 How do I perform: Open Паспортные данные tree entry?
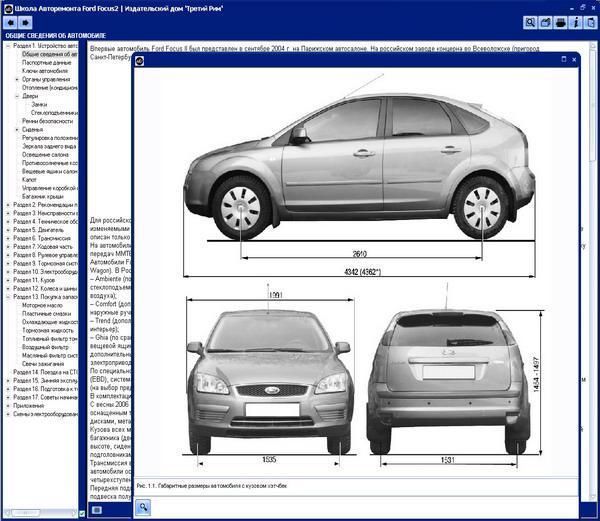pos(46,62)
